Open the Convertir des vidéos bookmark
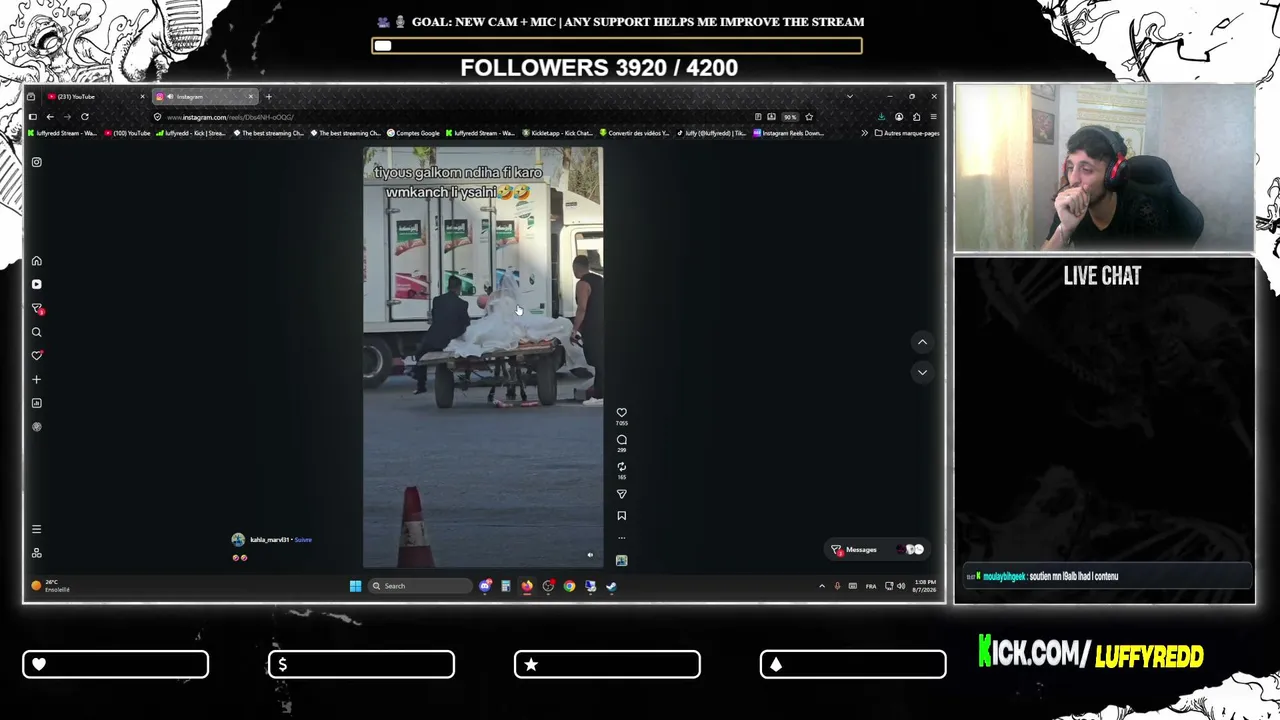This screenshot has height=720, width=1280. tap(634, 133)
